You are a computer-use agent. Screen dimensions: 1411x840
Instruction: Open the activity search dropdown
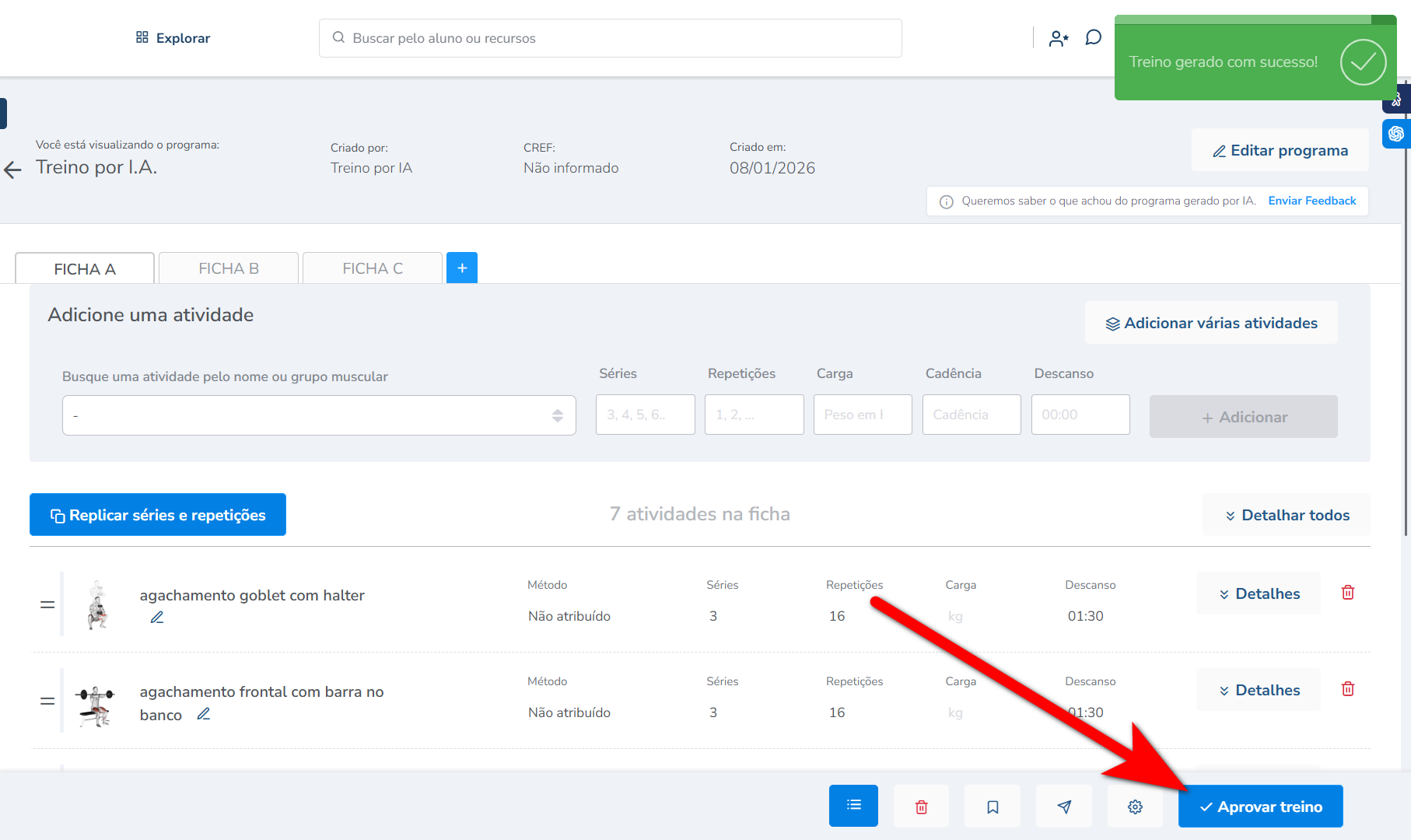click(319, 415)
